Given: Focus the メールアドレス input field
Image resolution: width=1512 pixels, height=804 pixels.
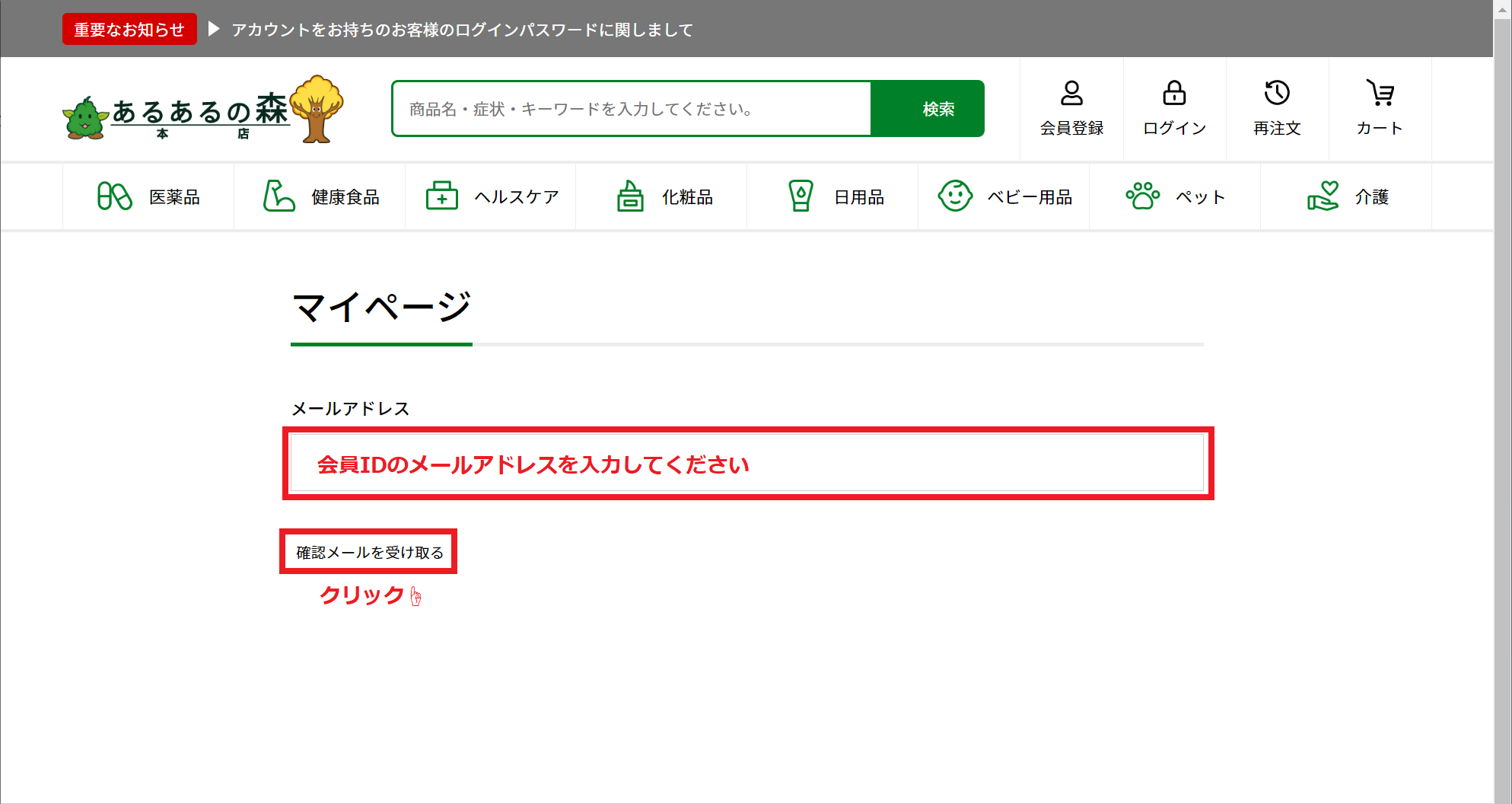Looking at the screenshot, I should [747, 463].
